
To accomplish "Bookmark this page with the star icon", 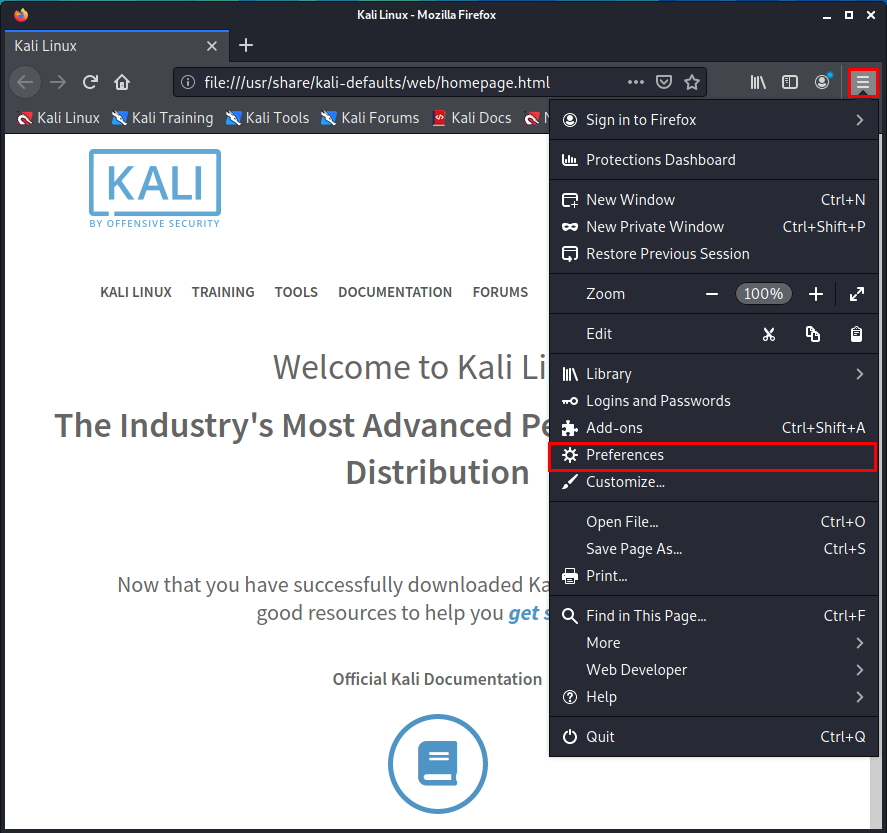I will [692, 83].
